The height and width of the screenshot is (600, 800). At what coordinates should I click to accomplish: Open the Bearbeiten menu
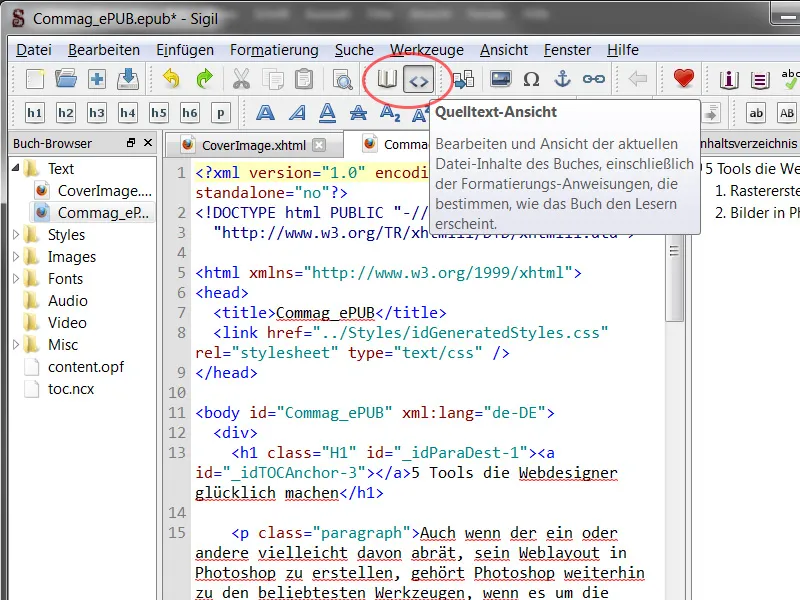point(104,50)
